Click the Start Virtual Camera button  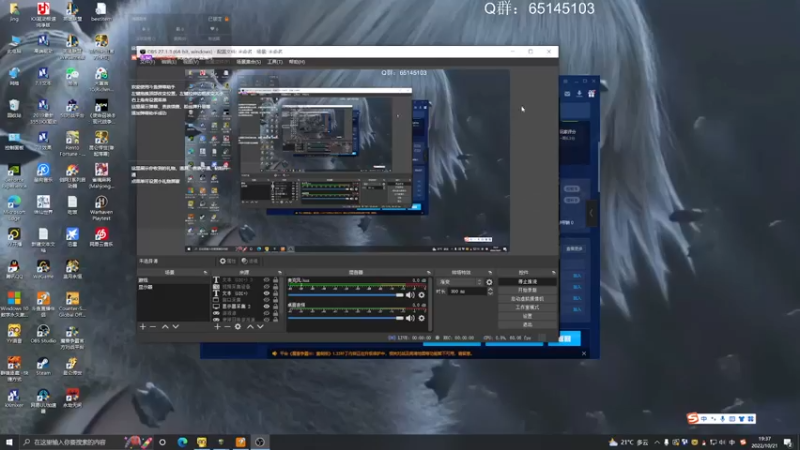coord(527,298)
